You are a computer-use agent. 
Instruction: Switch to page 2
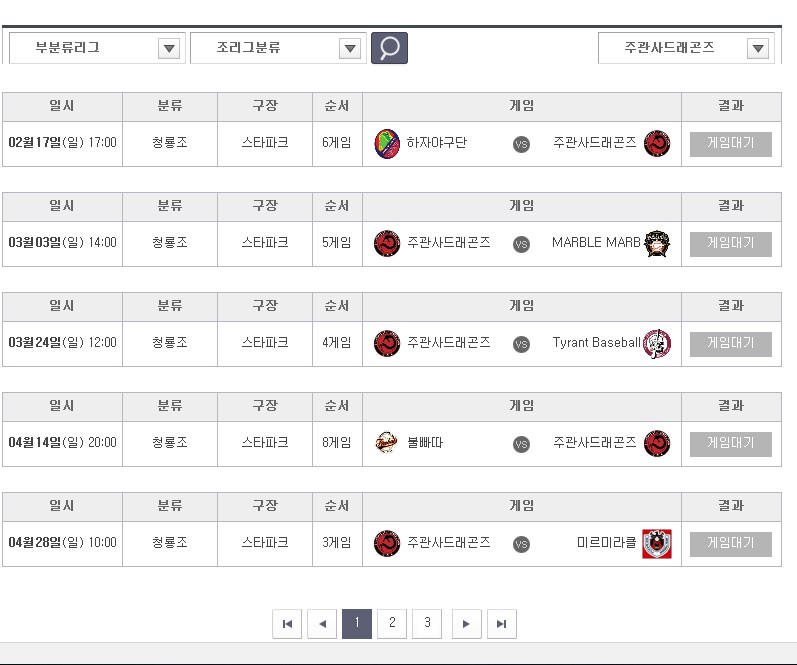(x=392, y=623)
